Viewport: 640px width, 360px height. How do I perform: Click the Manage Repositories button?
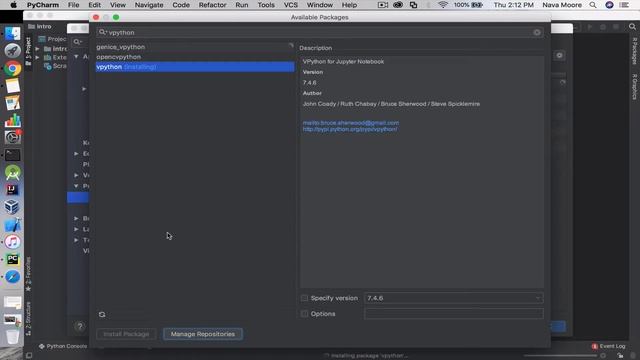[203, 334]
